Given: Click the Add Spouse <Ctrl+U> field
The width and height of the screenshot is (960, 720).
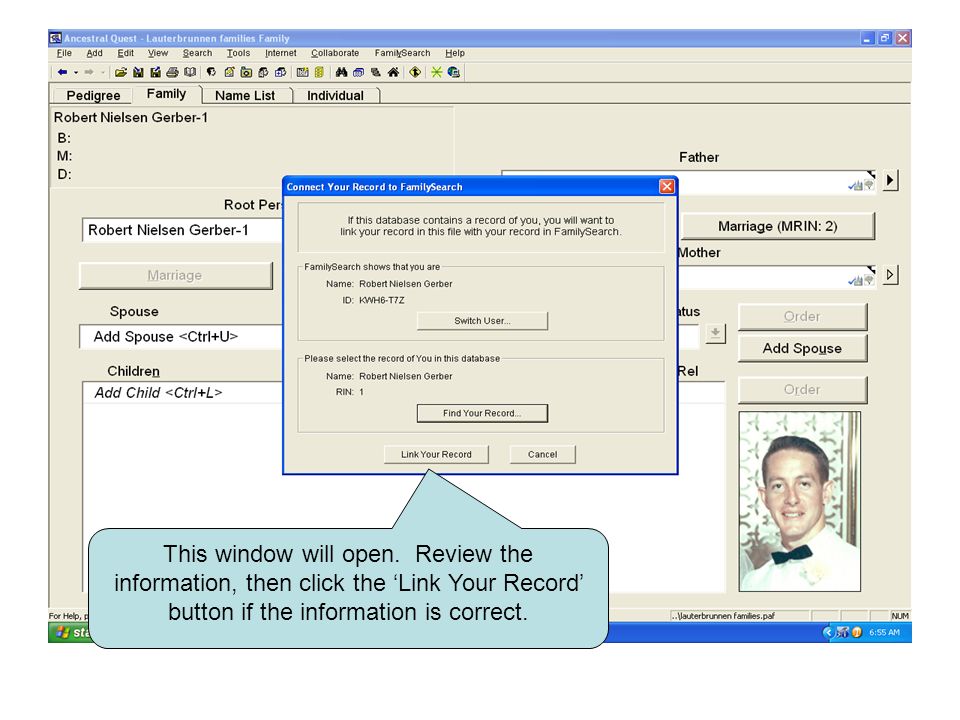Looking at the screenshot, I should click(181, 337).
